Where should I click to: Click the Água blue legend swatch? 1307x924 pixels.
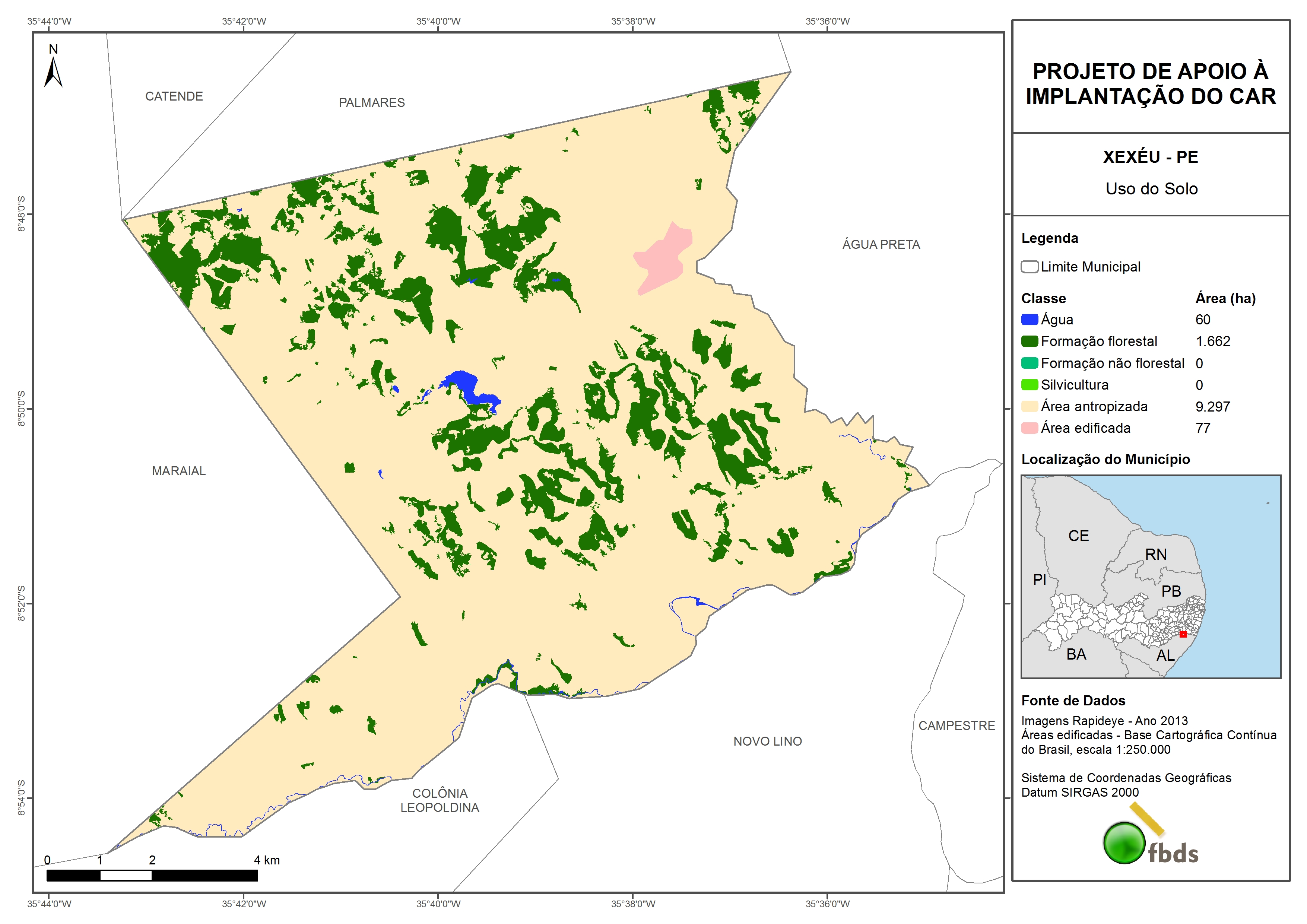tap(1029, 320)
